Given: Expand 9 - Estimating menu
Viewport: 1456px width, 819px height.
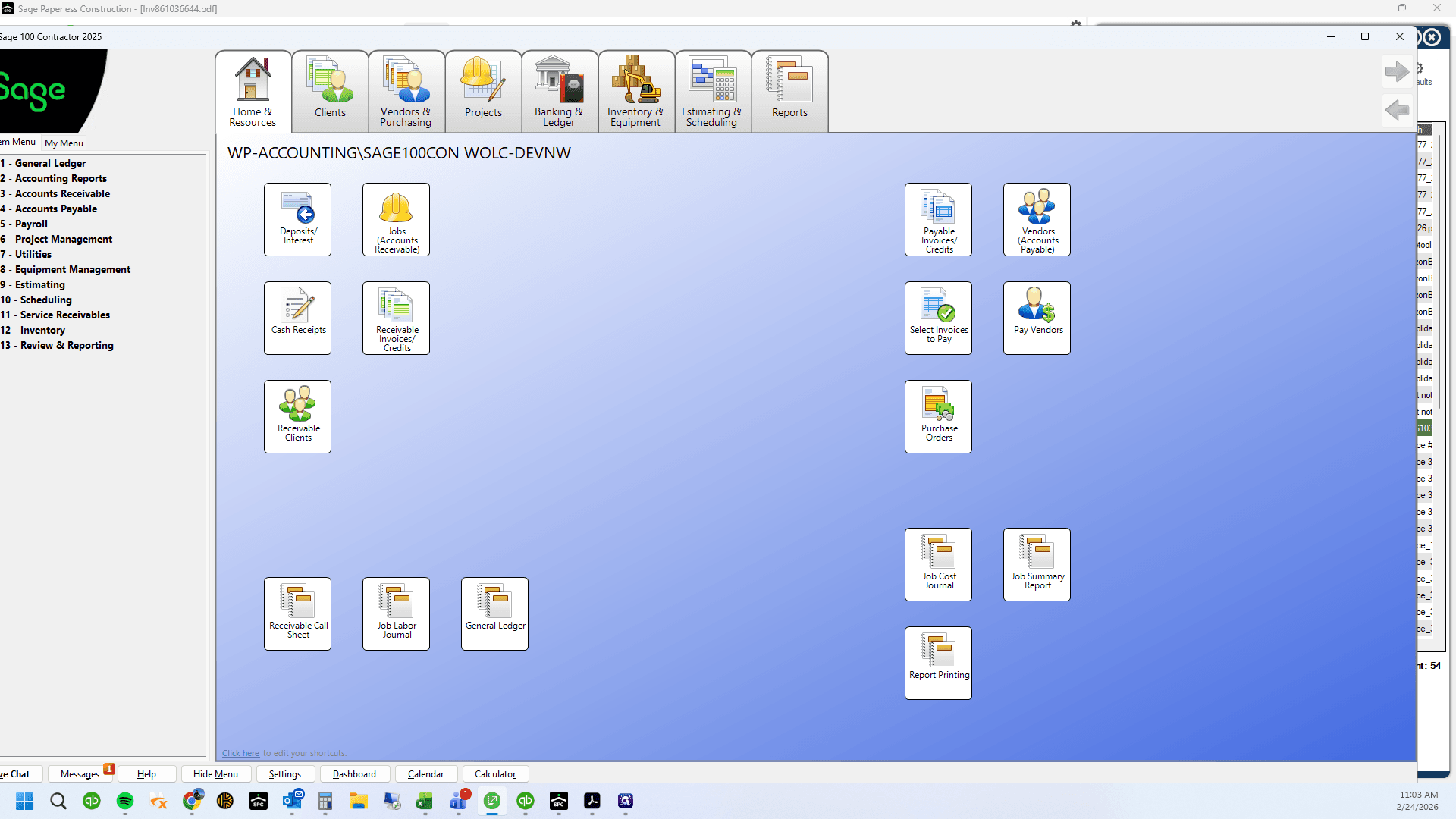Looking at the screenshot, I should (33, 284).
